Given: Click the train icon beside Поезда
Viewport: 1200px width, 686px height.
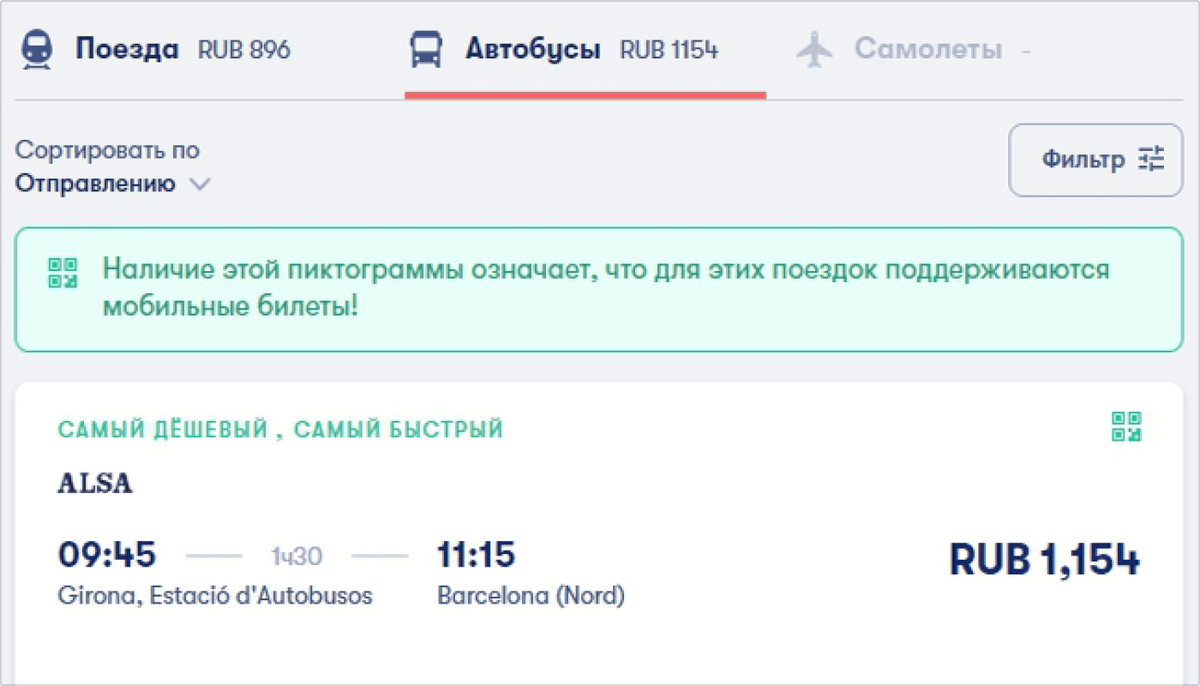Looking at the screenshot, I should (x=38, y=49).
